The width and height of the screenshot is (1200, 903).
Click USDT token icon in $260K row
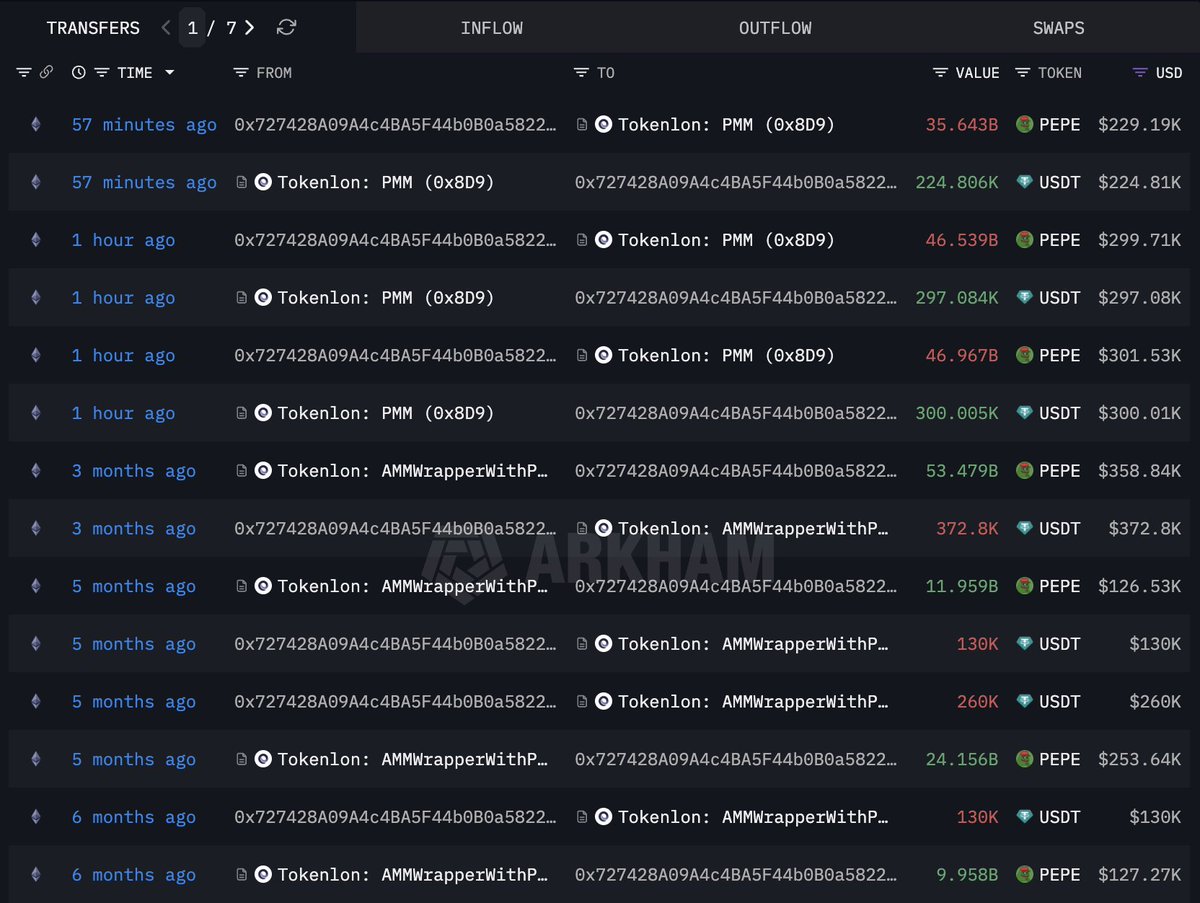click(1024, 702)
